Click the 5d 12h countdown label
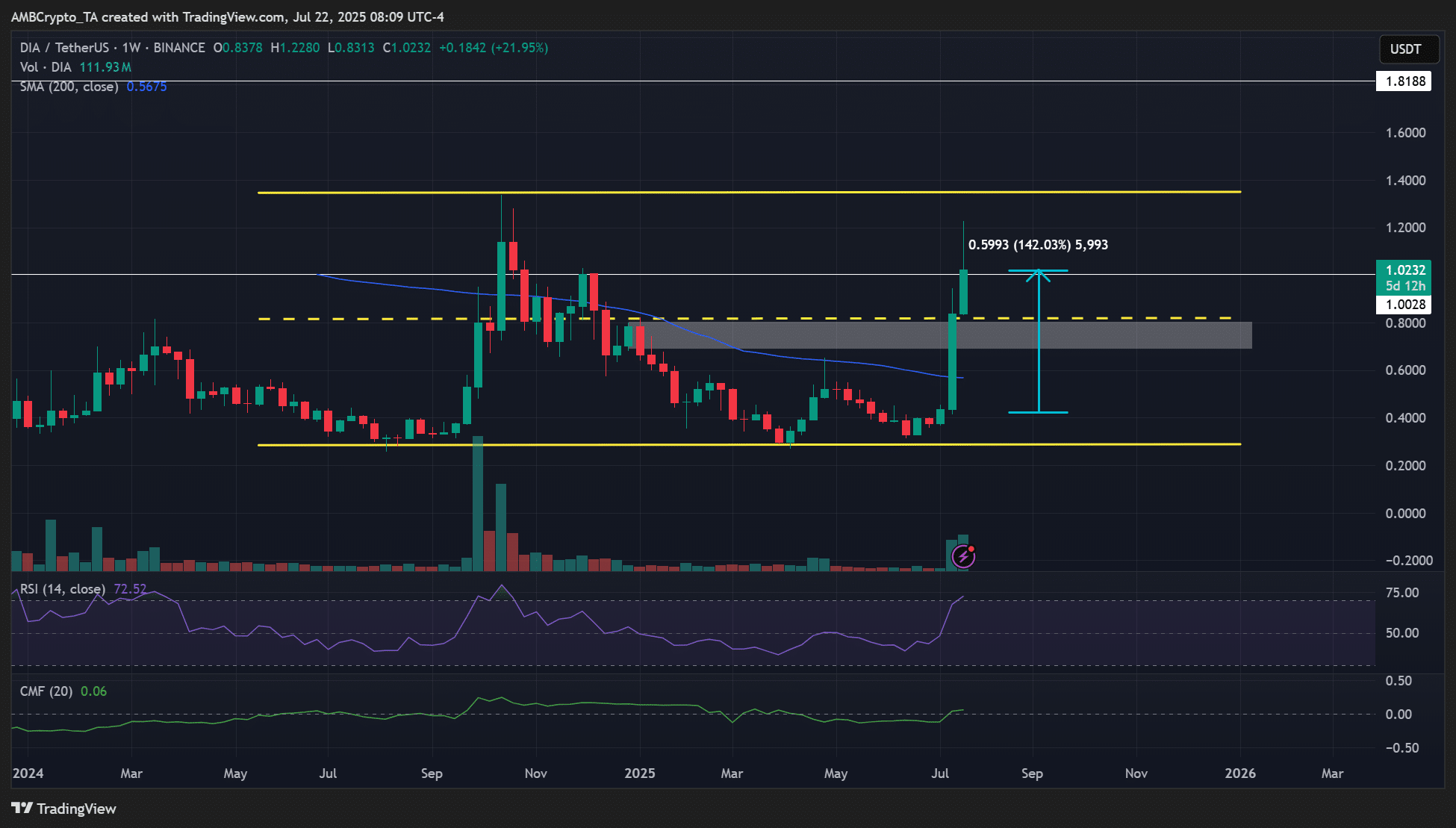This screenshot has height=828, width=1456. pyautogui.click(x=1404, y=286)
